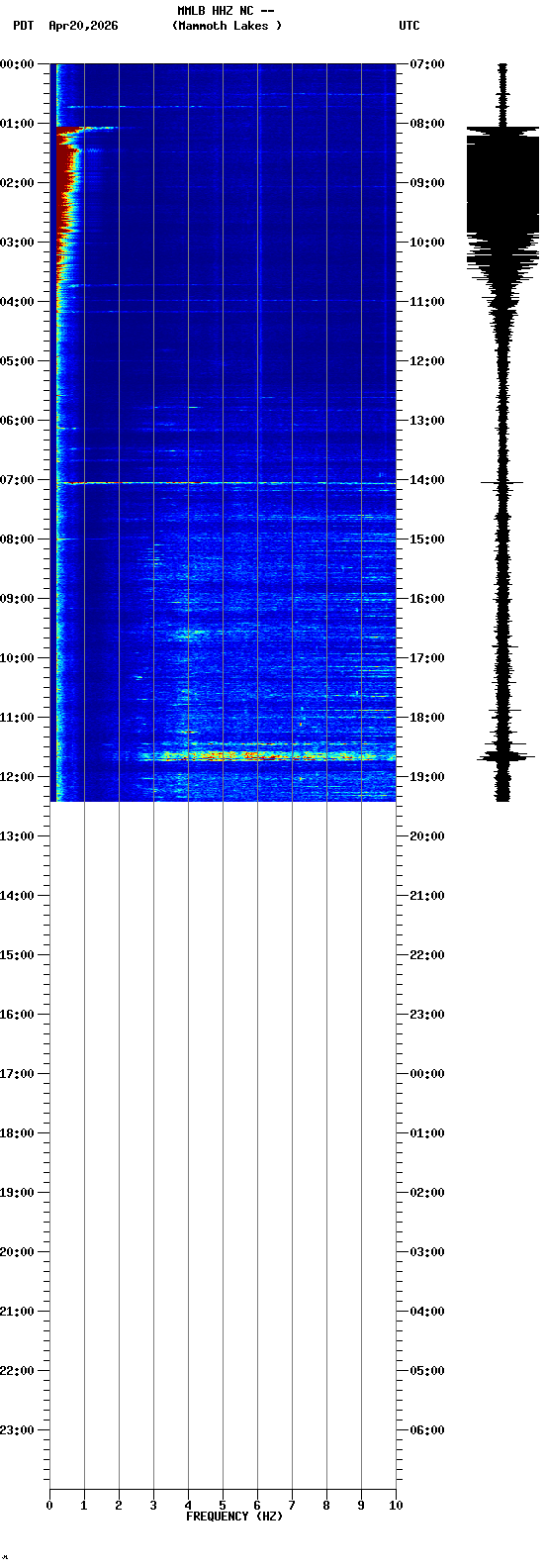Click the '07:00' UTC time label
546x1568 pixels.
[x=427, y=64]
